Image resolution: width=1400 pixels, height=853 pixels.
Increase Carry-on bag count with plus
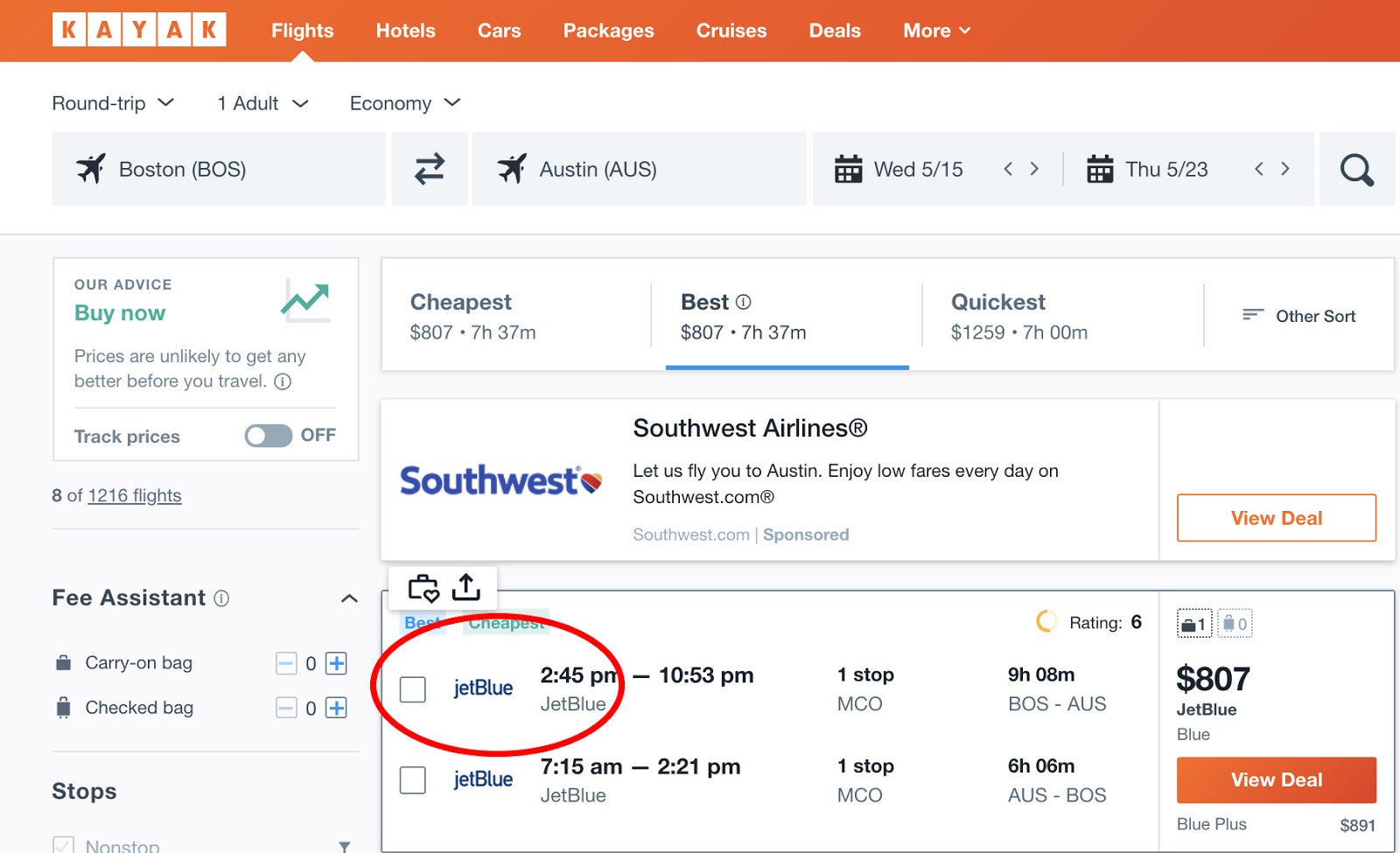tap(337, 663)
